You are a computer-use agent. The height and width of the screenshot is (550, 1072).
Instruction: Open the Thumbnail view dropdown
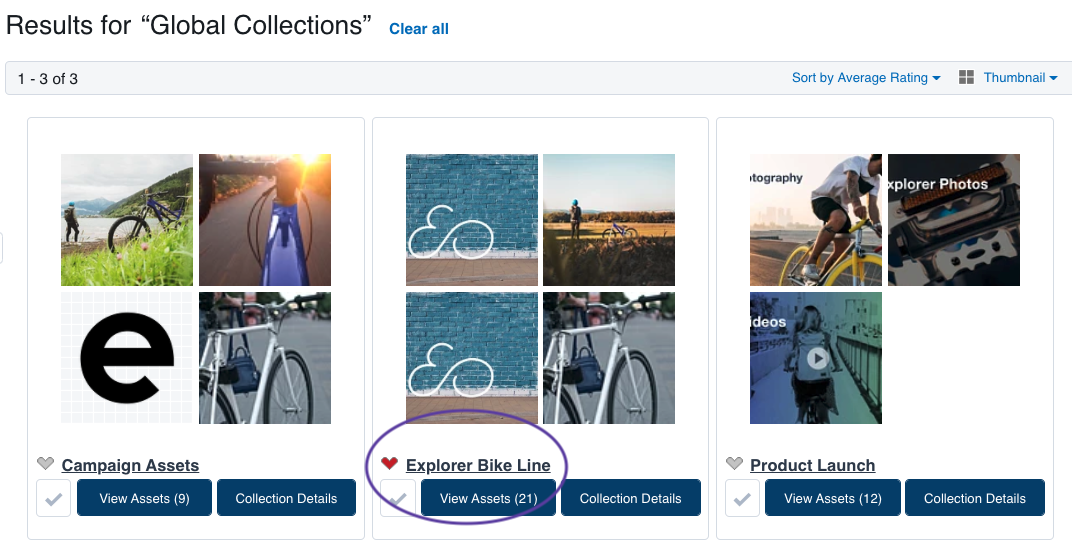[x=1021, y=78]
